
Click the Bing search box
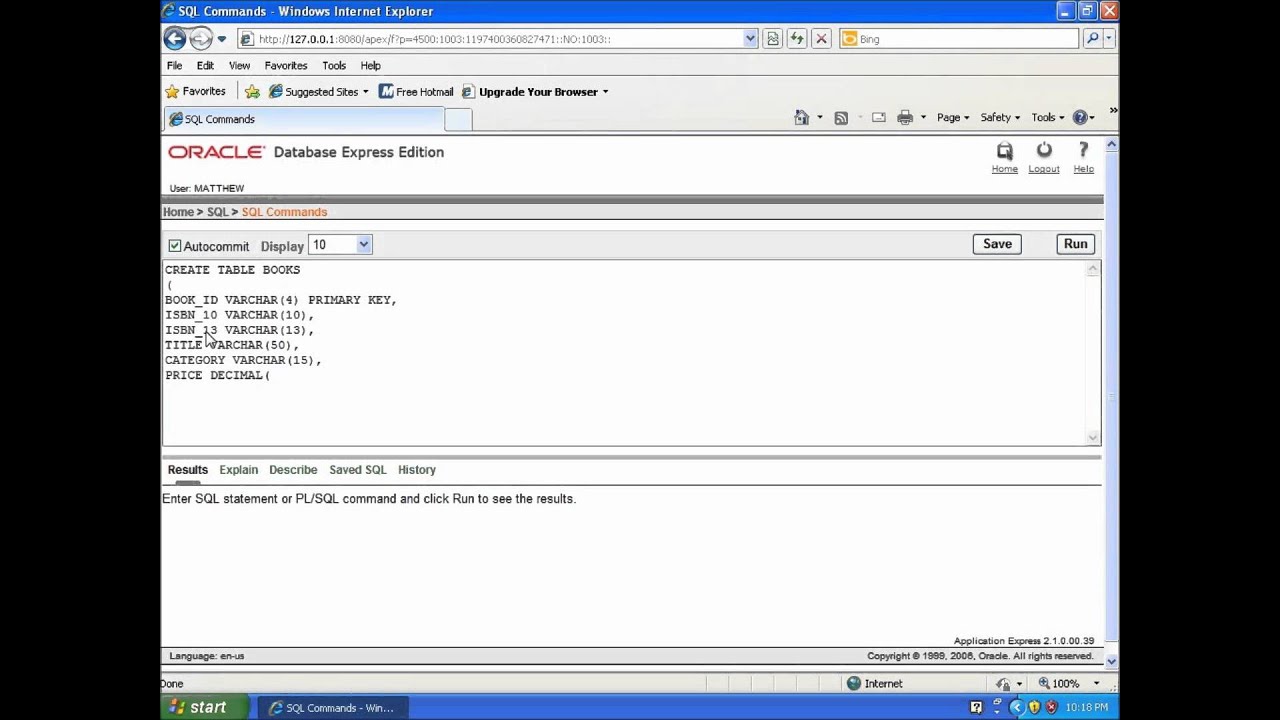point(960,39)
